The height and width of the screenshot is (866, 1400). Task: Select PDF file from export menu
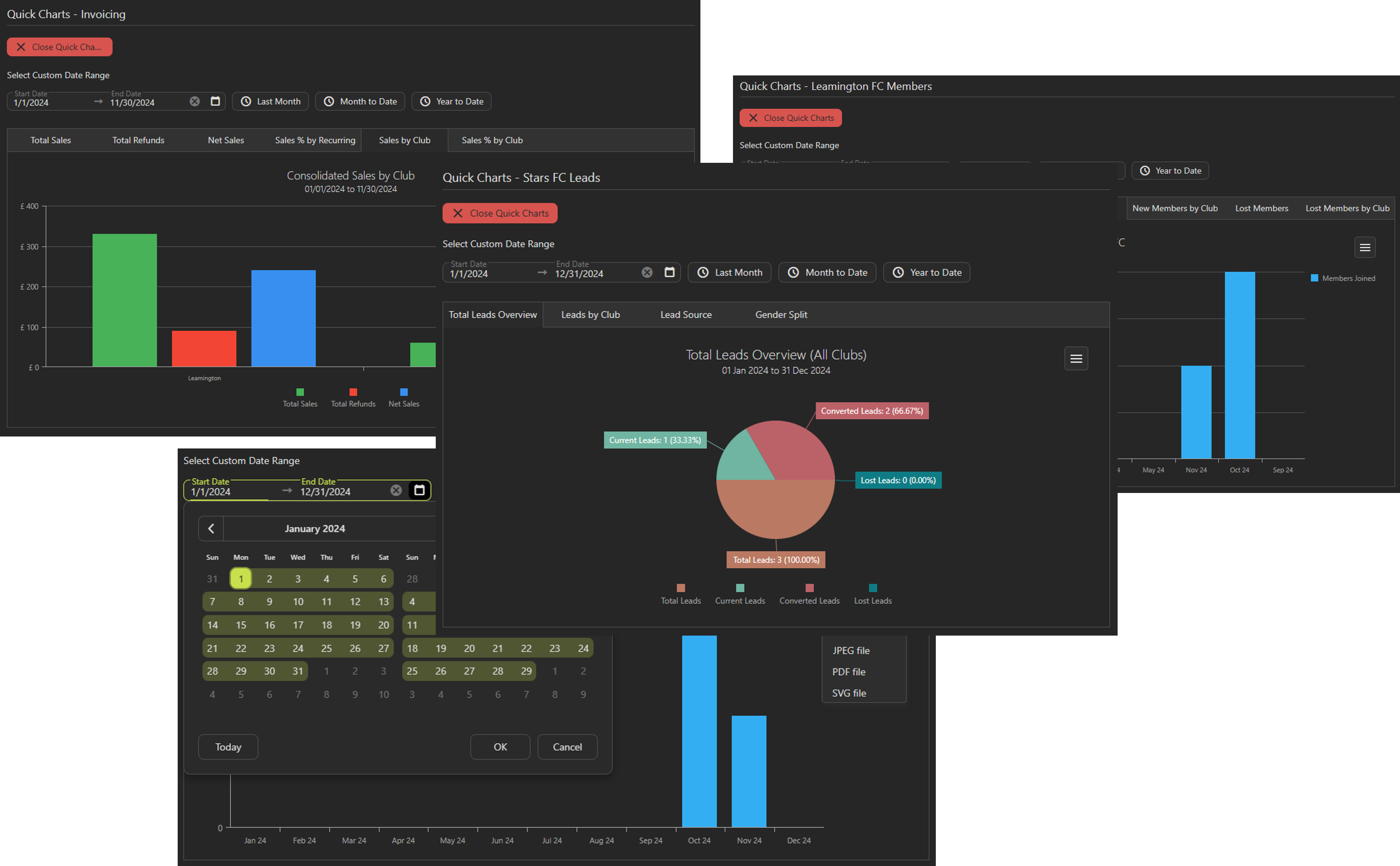[848, 671]
